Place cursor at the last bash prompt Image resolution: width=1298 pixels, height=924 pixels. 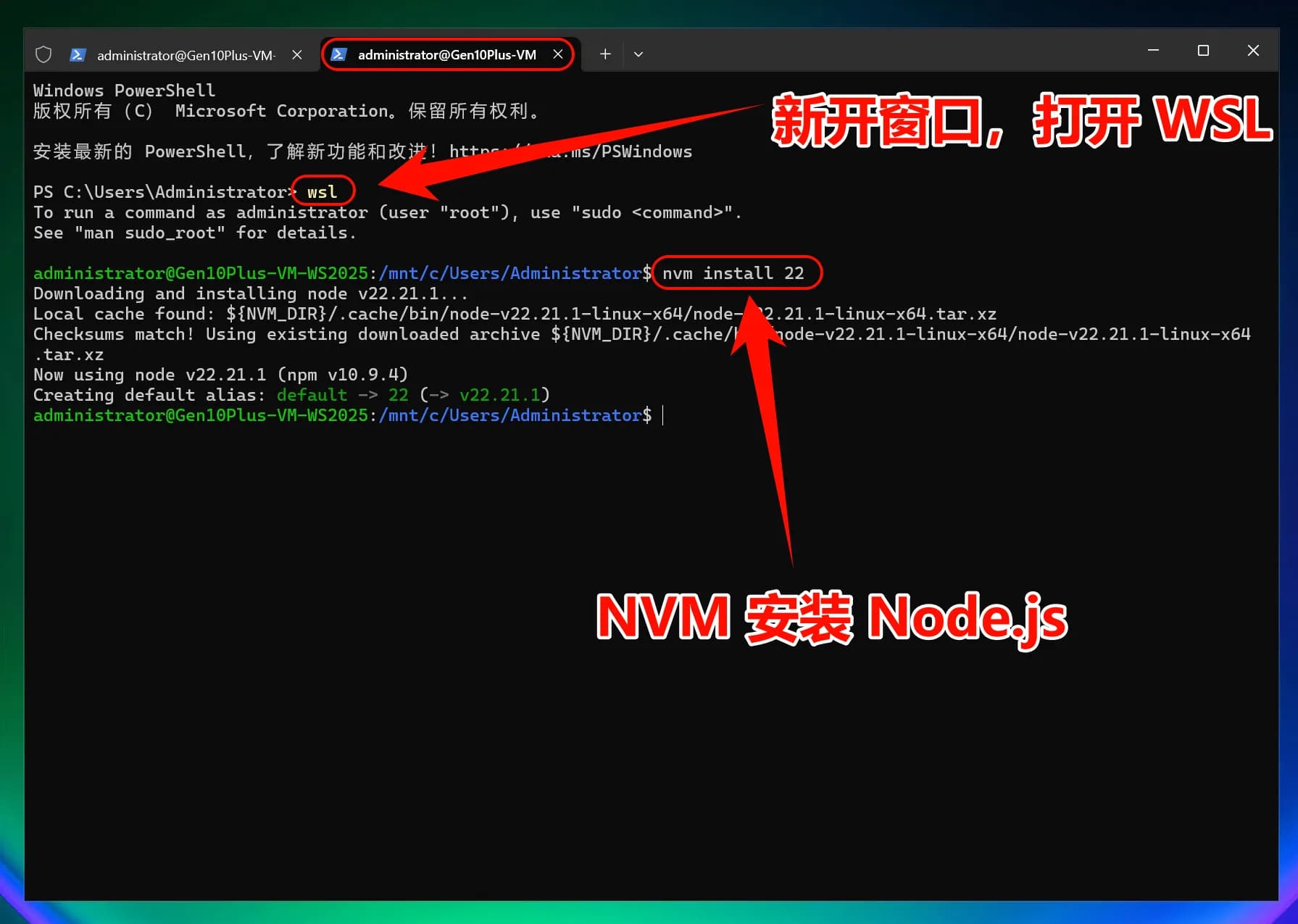662,415
